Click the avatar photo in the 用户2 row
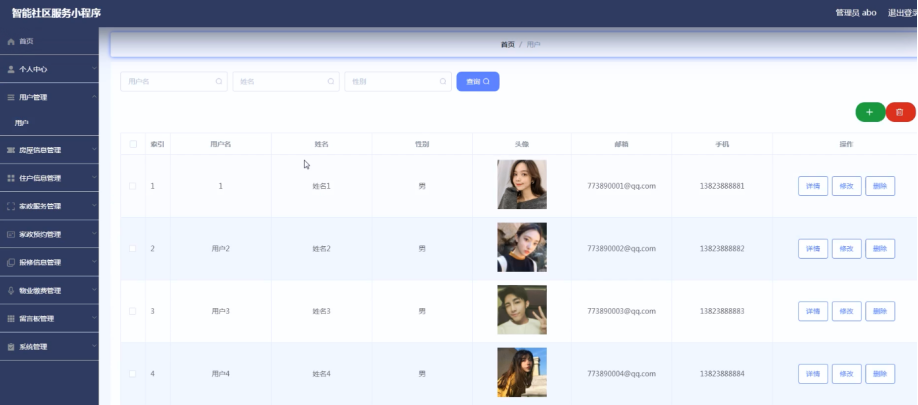The image size is (918, 405). 522,247
